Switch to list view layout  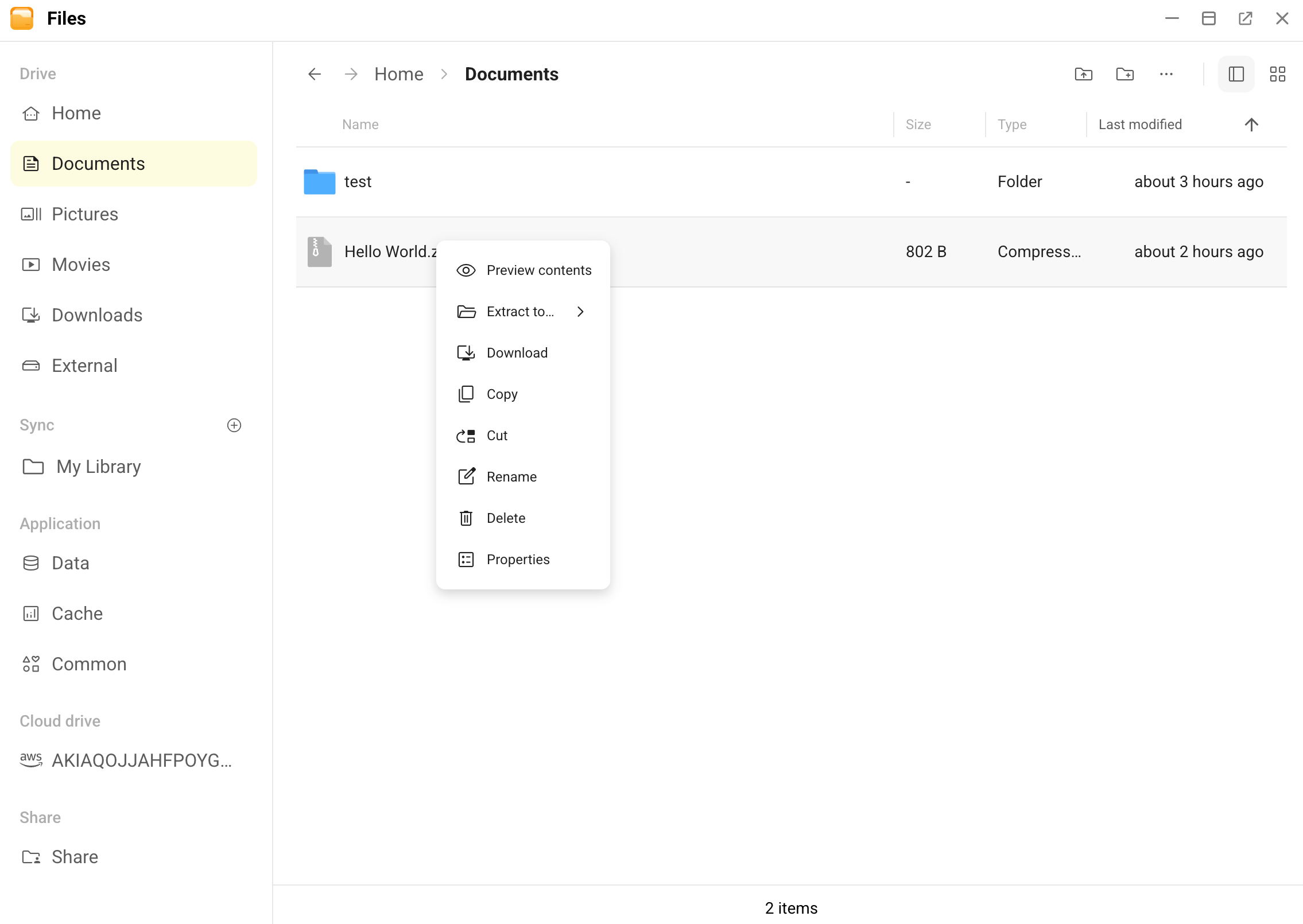(1236, 74)
